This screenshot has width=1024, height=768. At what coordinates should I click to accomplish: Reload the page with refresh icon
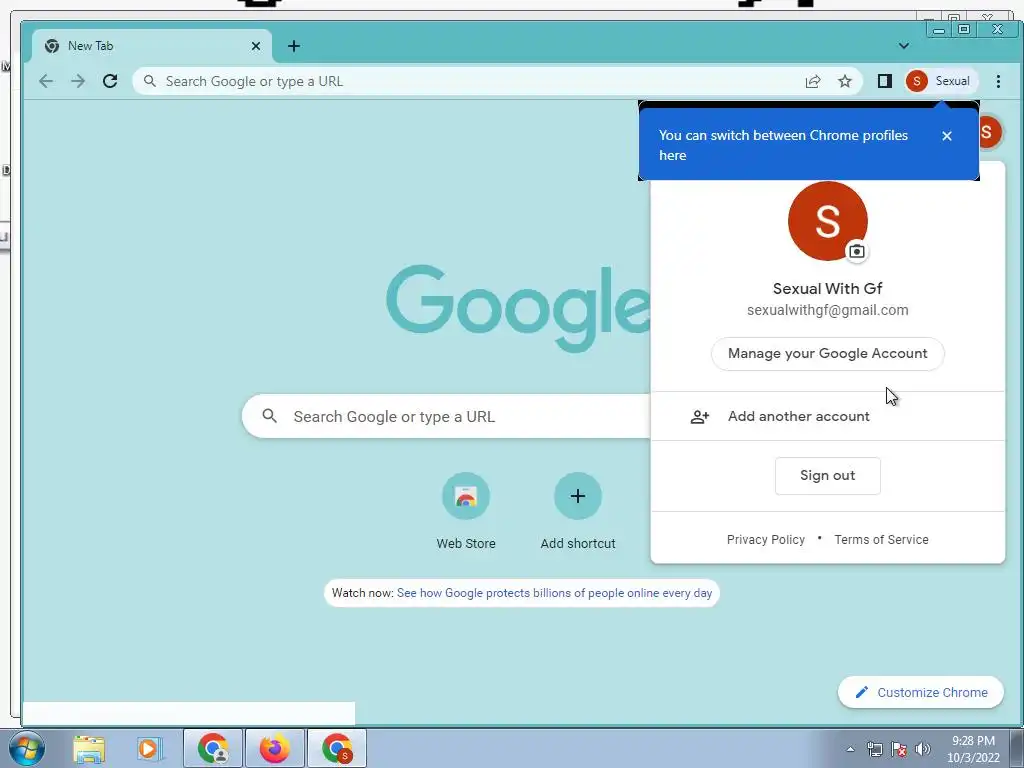point(110,81)
